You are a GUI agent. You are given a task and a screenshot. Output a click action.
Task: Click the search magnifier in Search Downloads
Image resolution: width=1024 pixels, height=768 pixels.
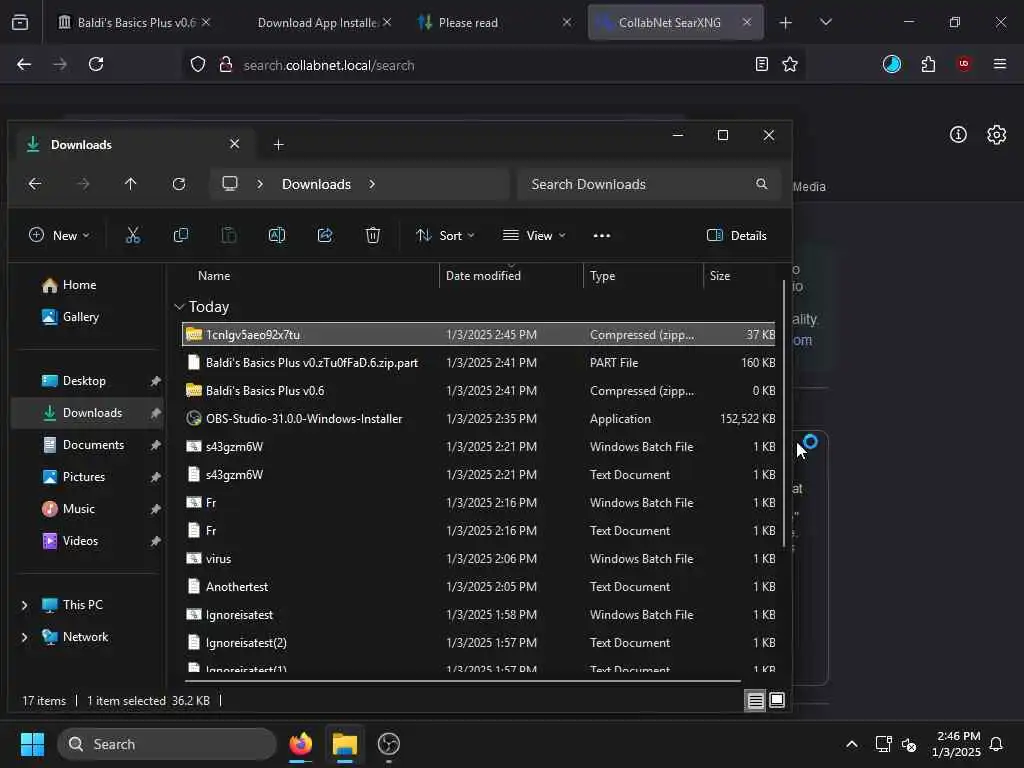tap(761, 184)
